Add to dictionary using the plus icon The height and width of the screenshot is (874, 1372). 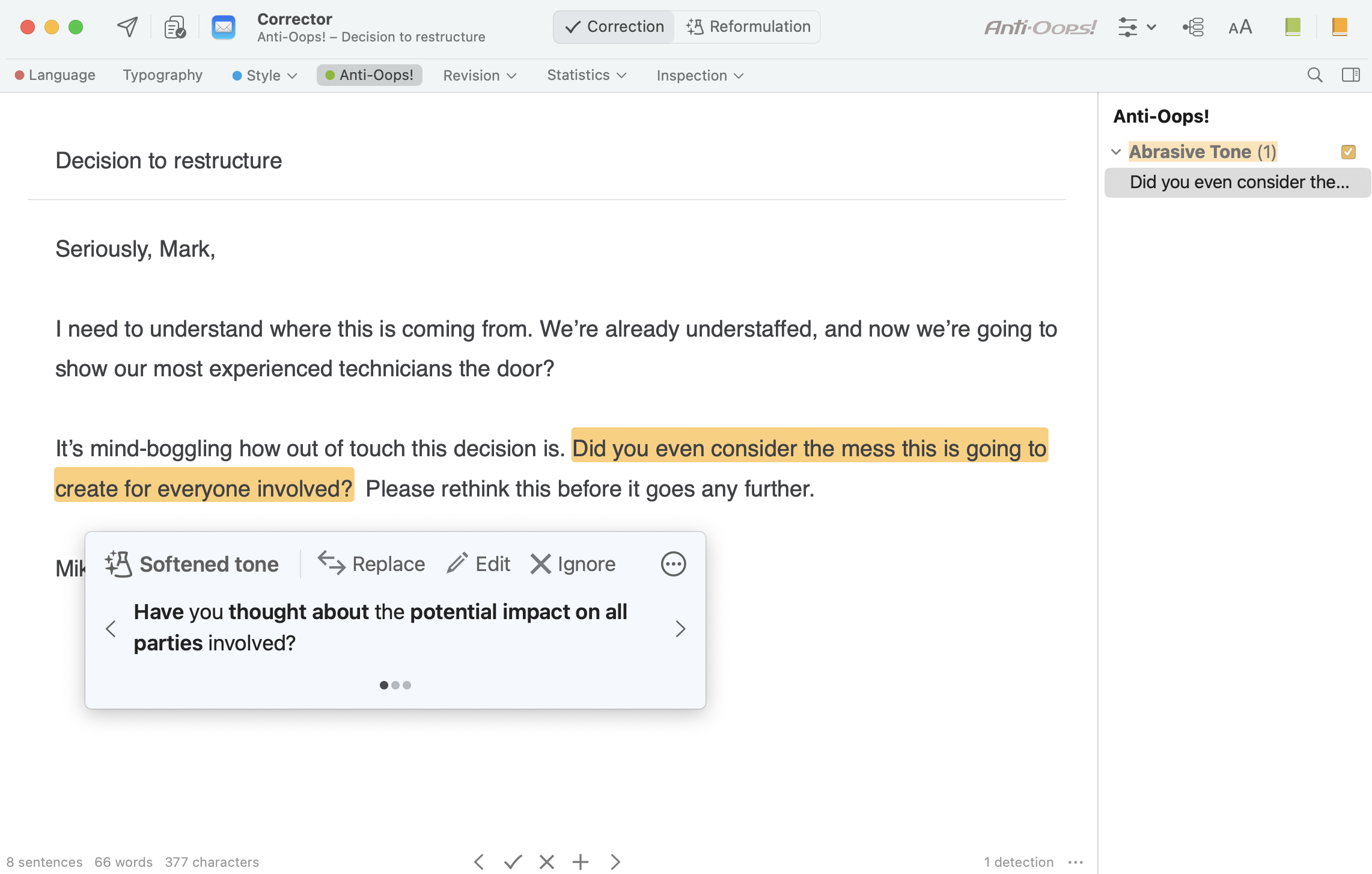[581, 861]
